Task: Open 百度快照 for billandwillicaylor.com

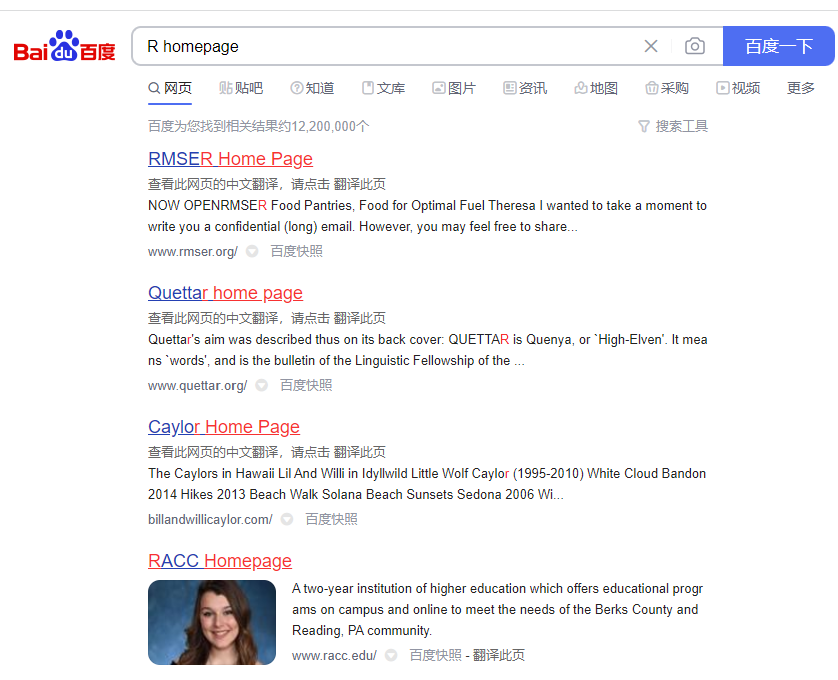Action: [331, 519]
